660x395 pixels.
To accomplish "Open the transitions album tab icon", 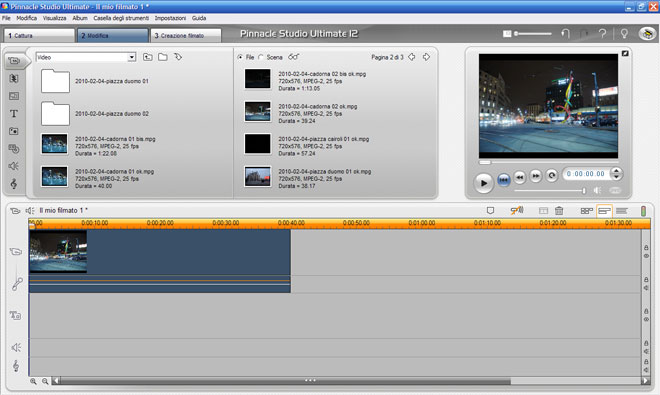I will (14, 78).
